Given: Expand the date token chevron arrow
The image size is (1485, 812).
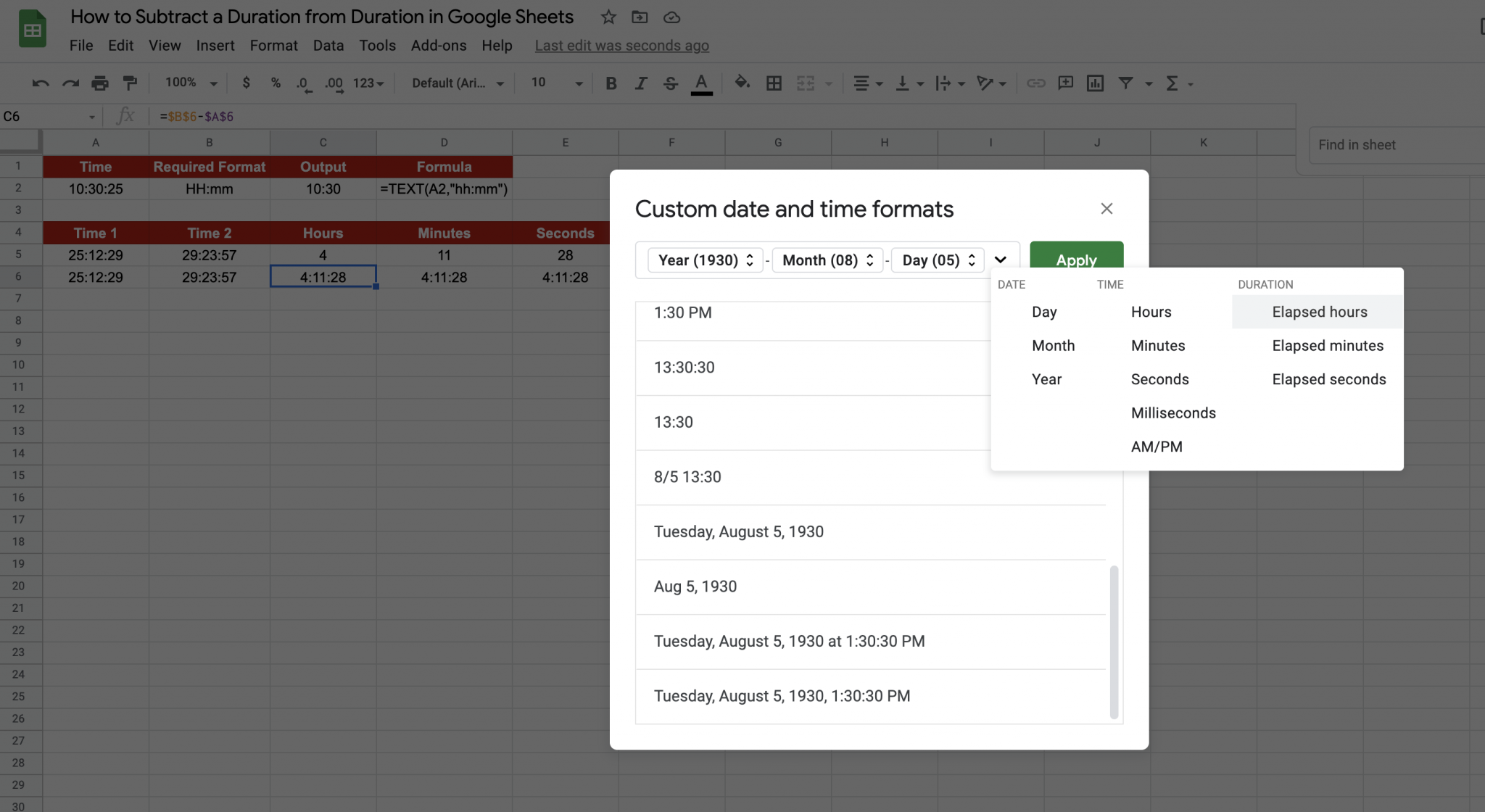Looking at the screenshot, I should pyautogui.click(x=1001, y=259).
